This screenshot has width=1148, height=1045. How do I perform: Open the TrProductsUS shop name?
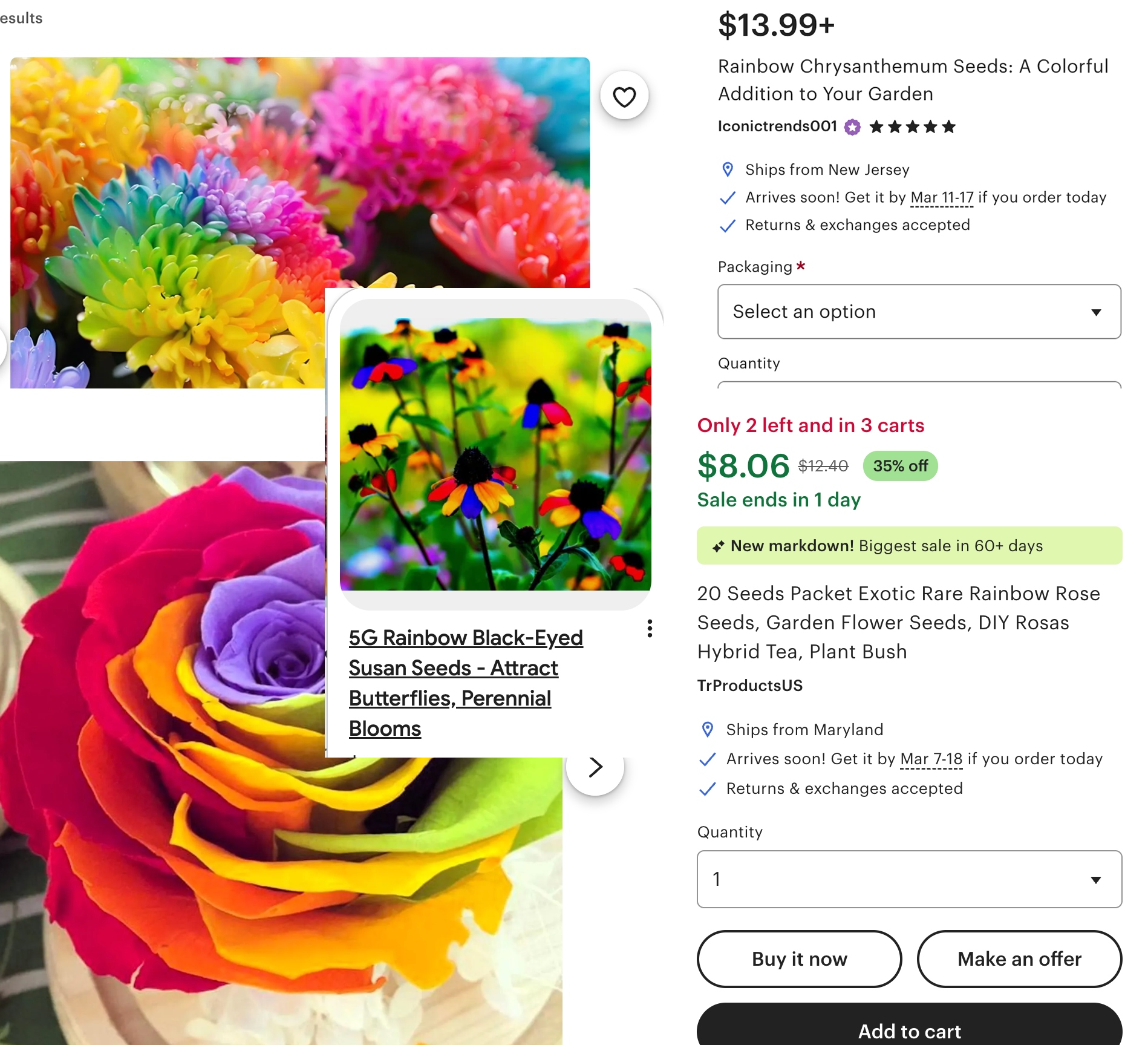coord(749,686)
